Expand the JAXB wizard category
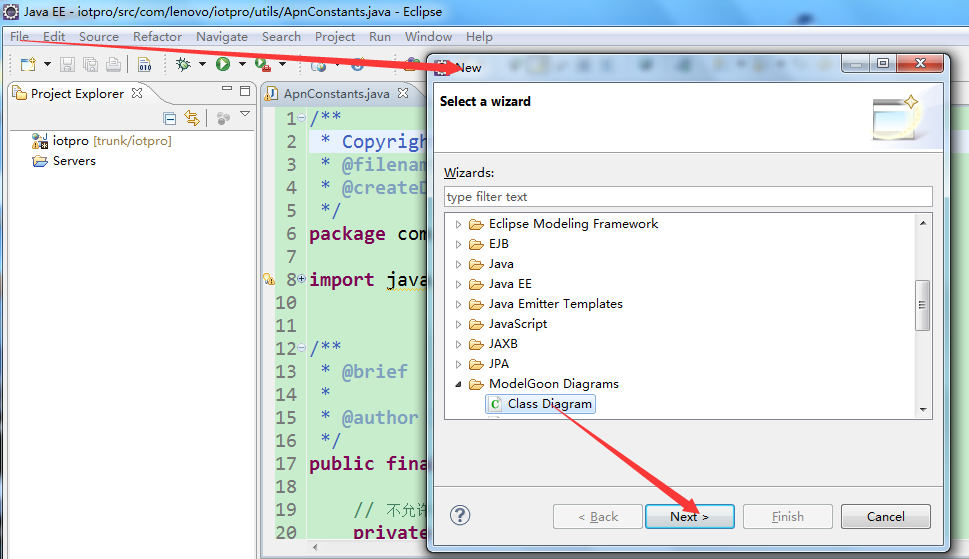Screen dimensions: 969x559 458,344
